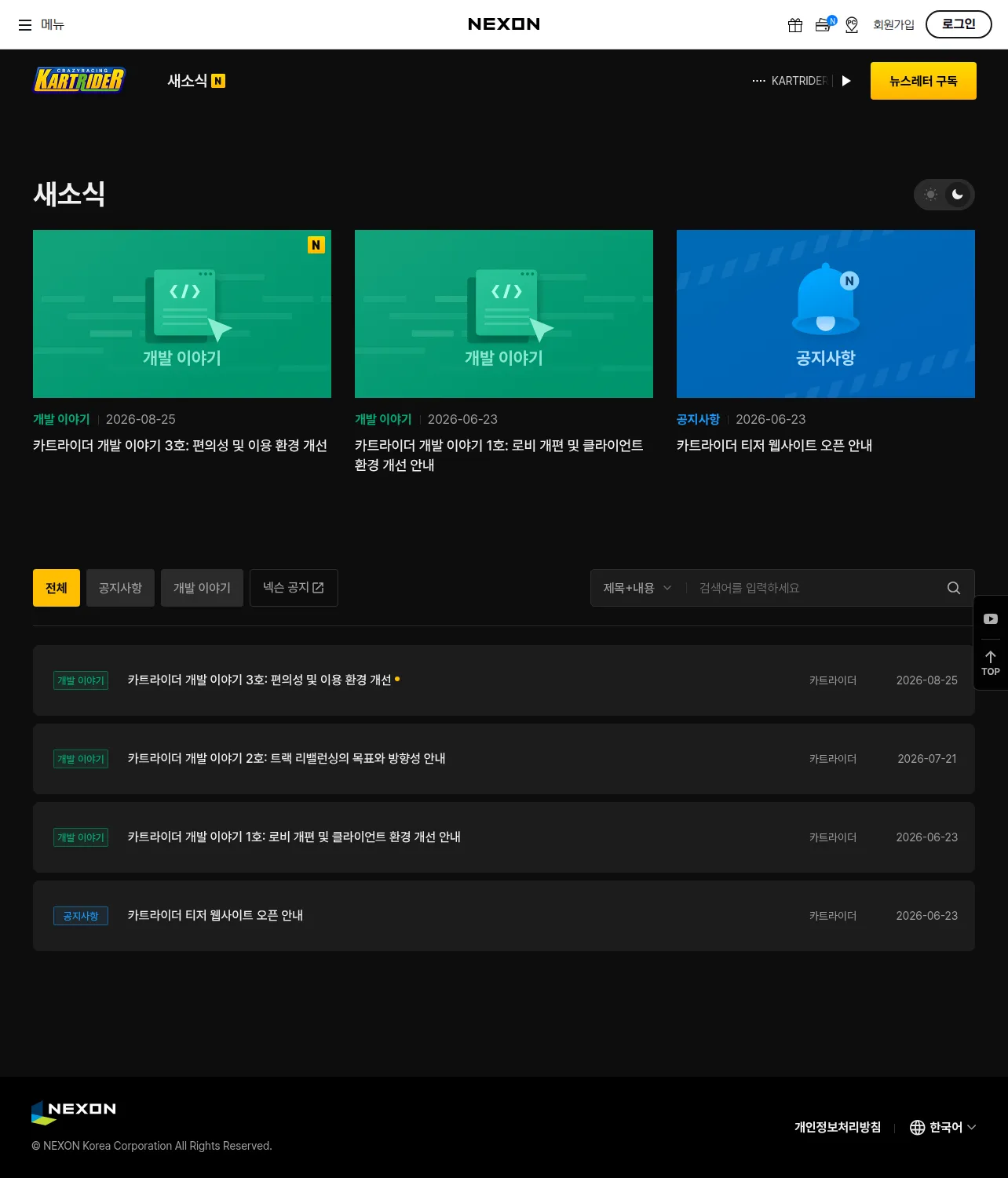Click the yellow N badge beside 새소식
This screenshot has height=1178, width=1008.
pyautogui.click(x=218, y=81)
